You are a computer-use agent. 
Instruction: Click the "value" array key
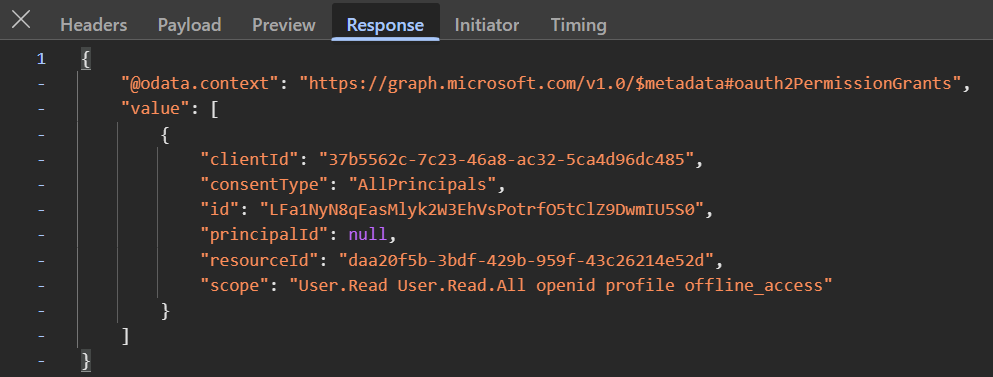(x=155, y=109)
